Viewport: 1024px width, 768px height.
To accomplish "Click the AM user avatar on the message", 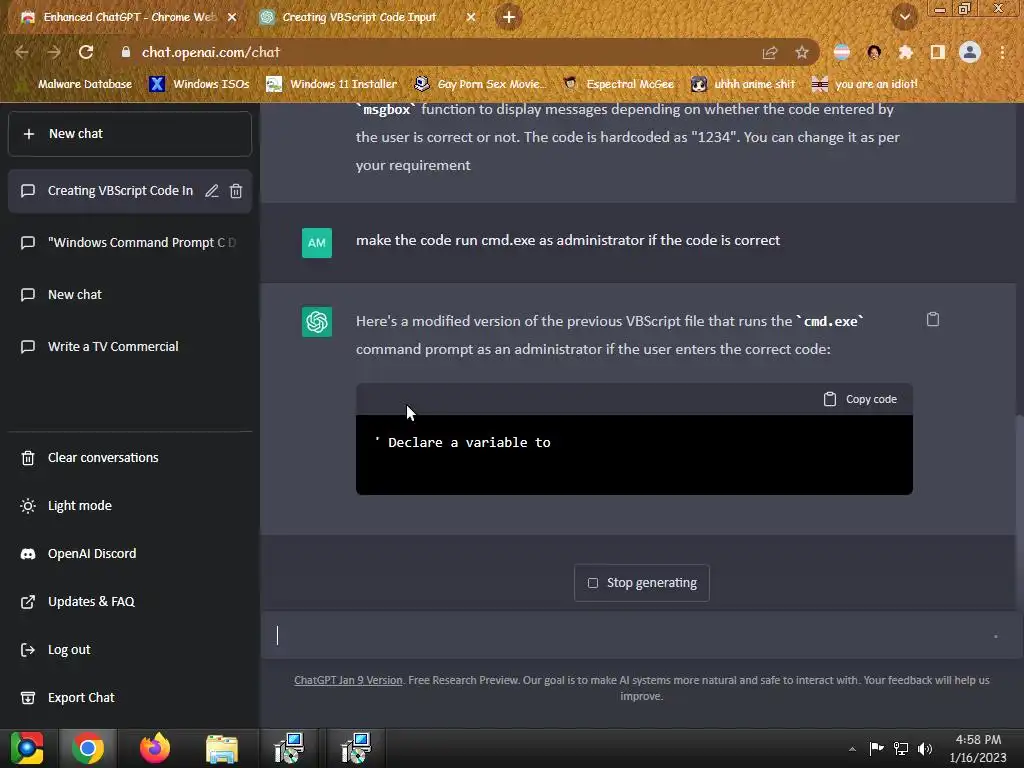I will [x=317, y=243].
